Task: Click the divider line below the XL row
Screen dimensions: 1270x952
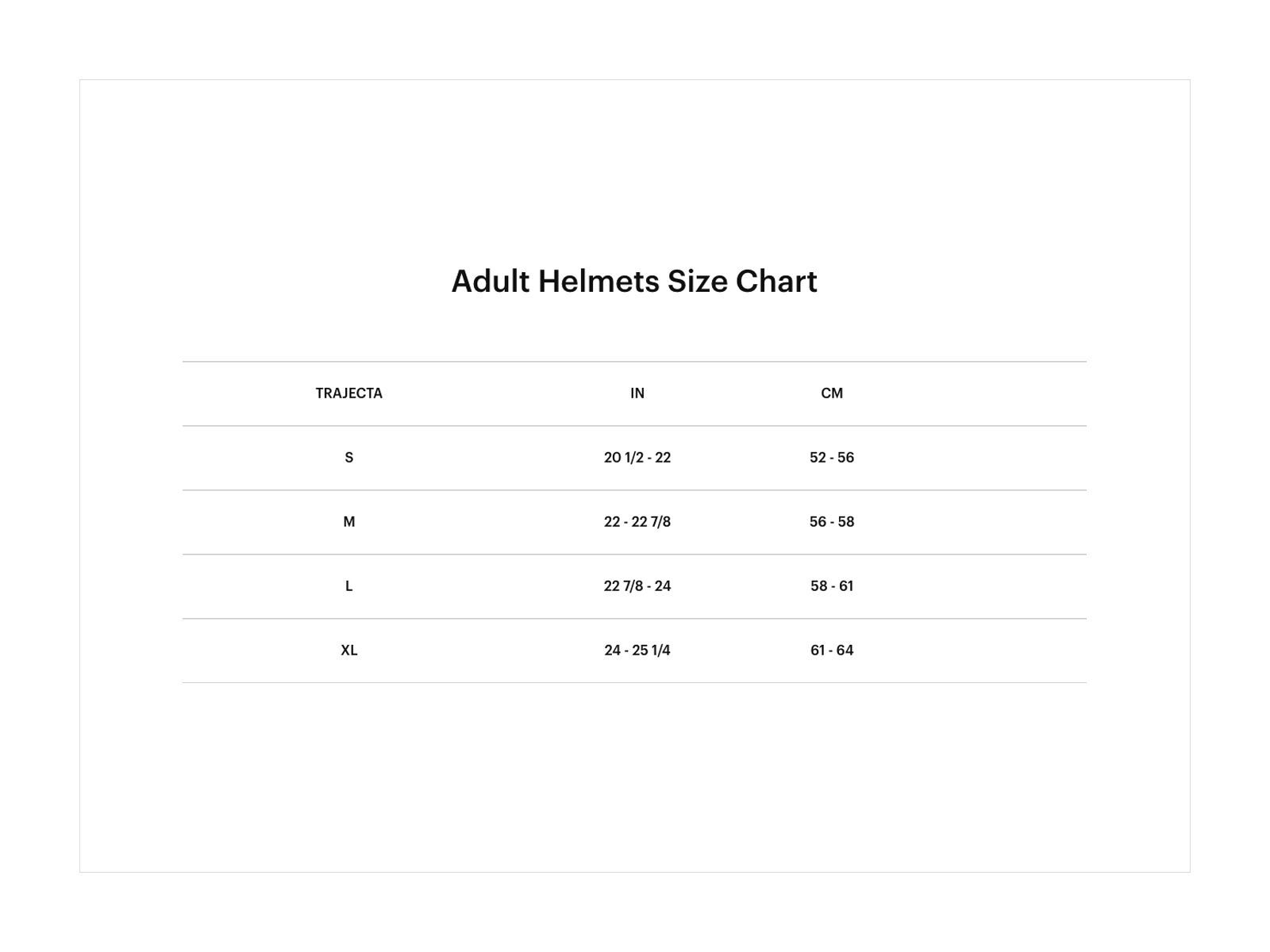Action: (x=634, y=682)
